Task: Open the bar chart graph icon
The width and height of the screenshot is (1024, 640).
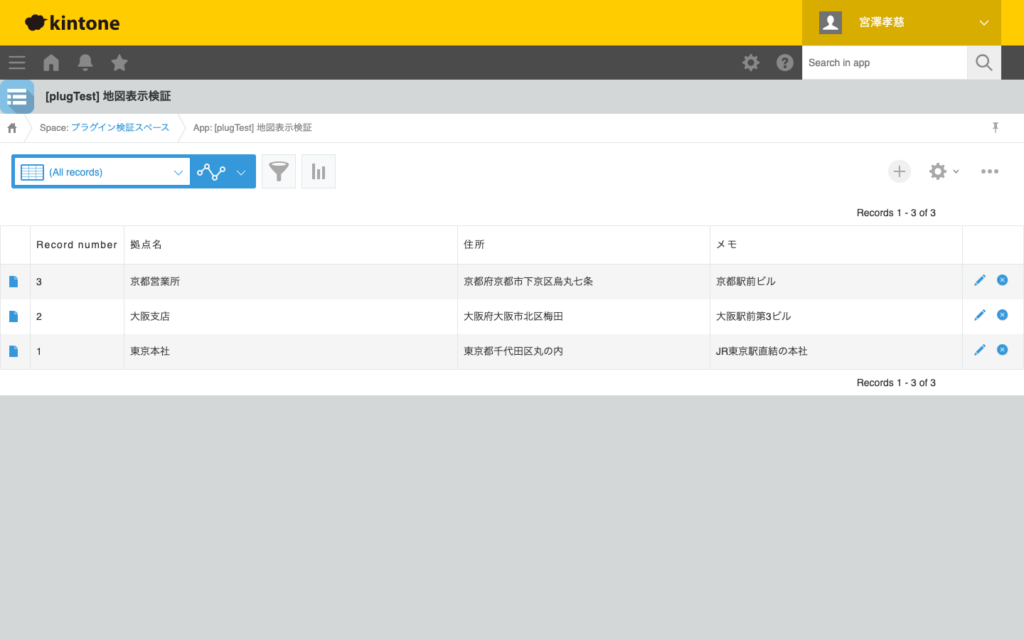Action: [x=318, y=171]
